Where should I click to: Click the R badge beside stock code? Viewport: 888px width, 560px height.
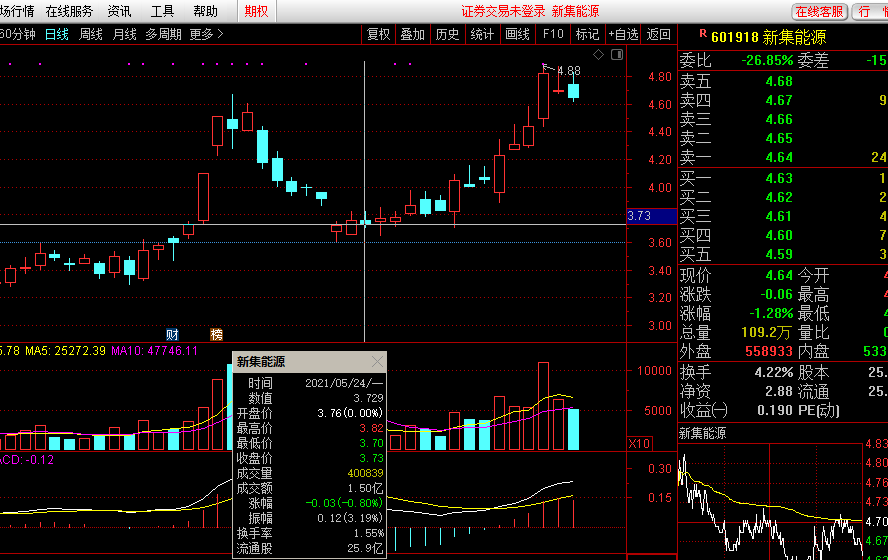click(x=702, y=33)
